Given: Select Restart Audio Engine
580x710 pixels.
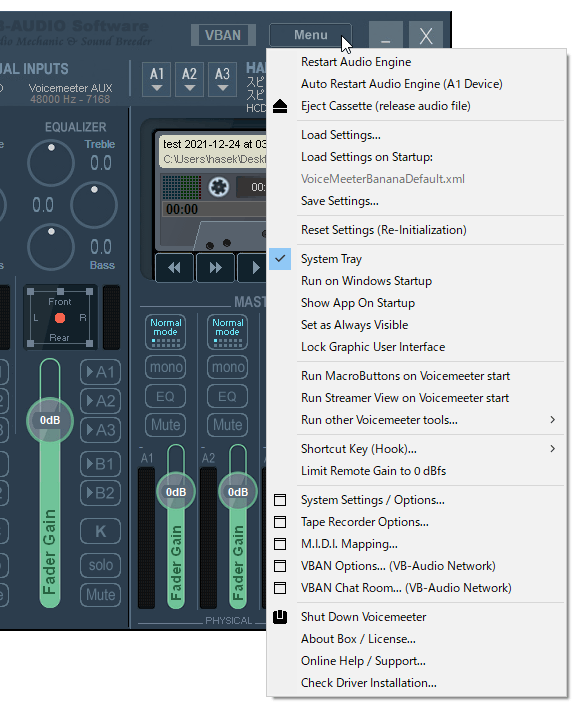Looking at the screenshot, I should (x=416, y=62).
